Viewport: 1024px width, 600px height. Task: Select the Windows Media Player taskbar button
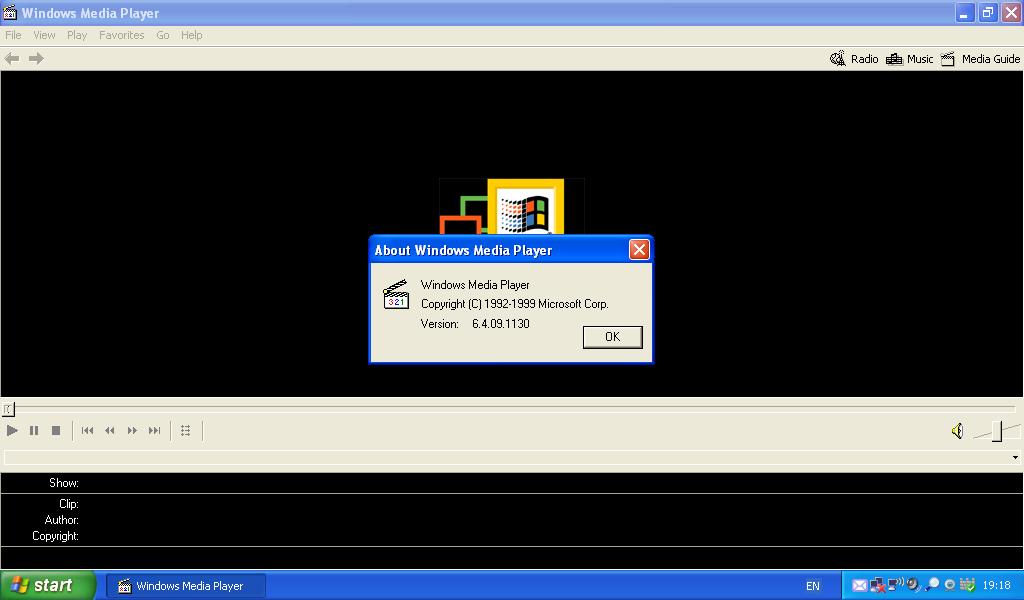[x=185, y=584]
